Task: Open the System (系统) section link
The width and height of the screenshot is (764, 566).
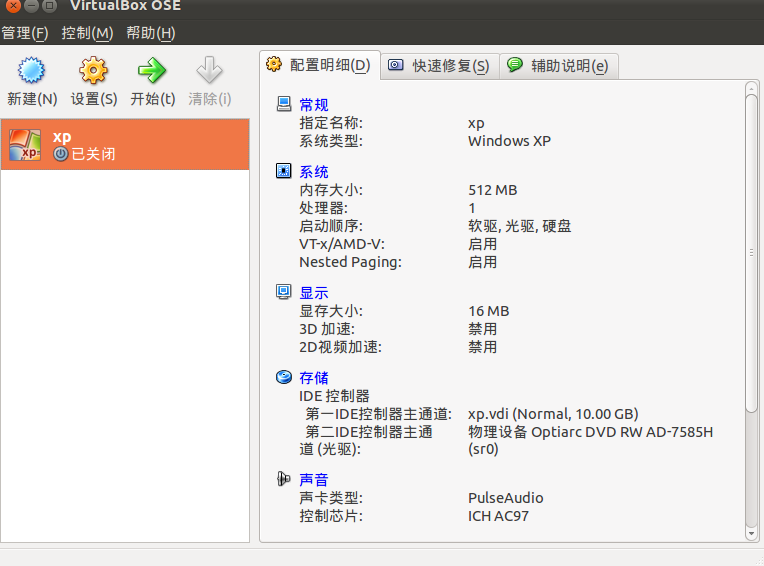Action: click(314, 171)
